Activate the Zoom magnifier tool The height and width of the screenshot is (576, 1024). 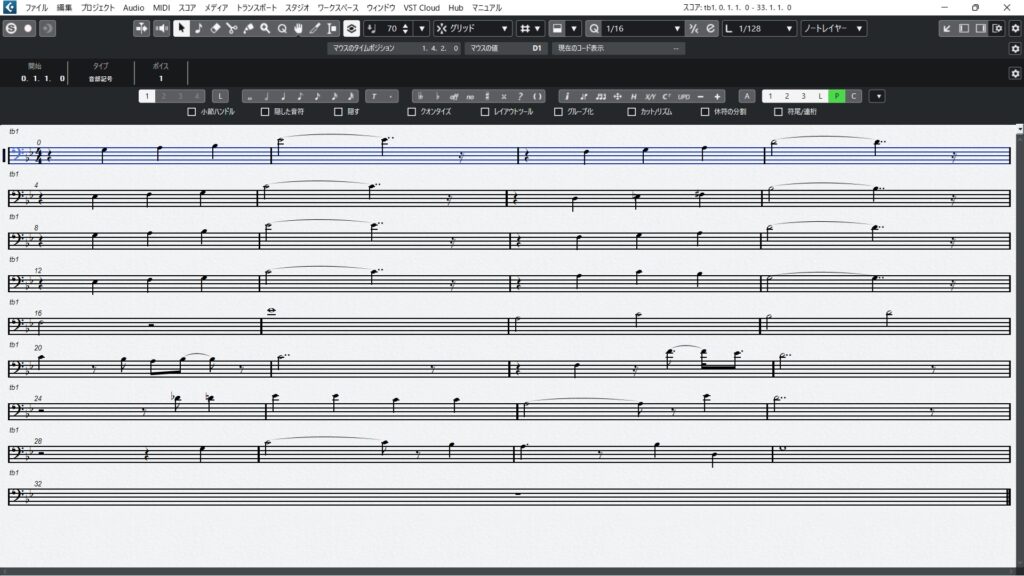[x=266, y=28]
